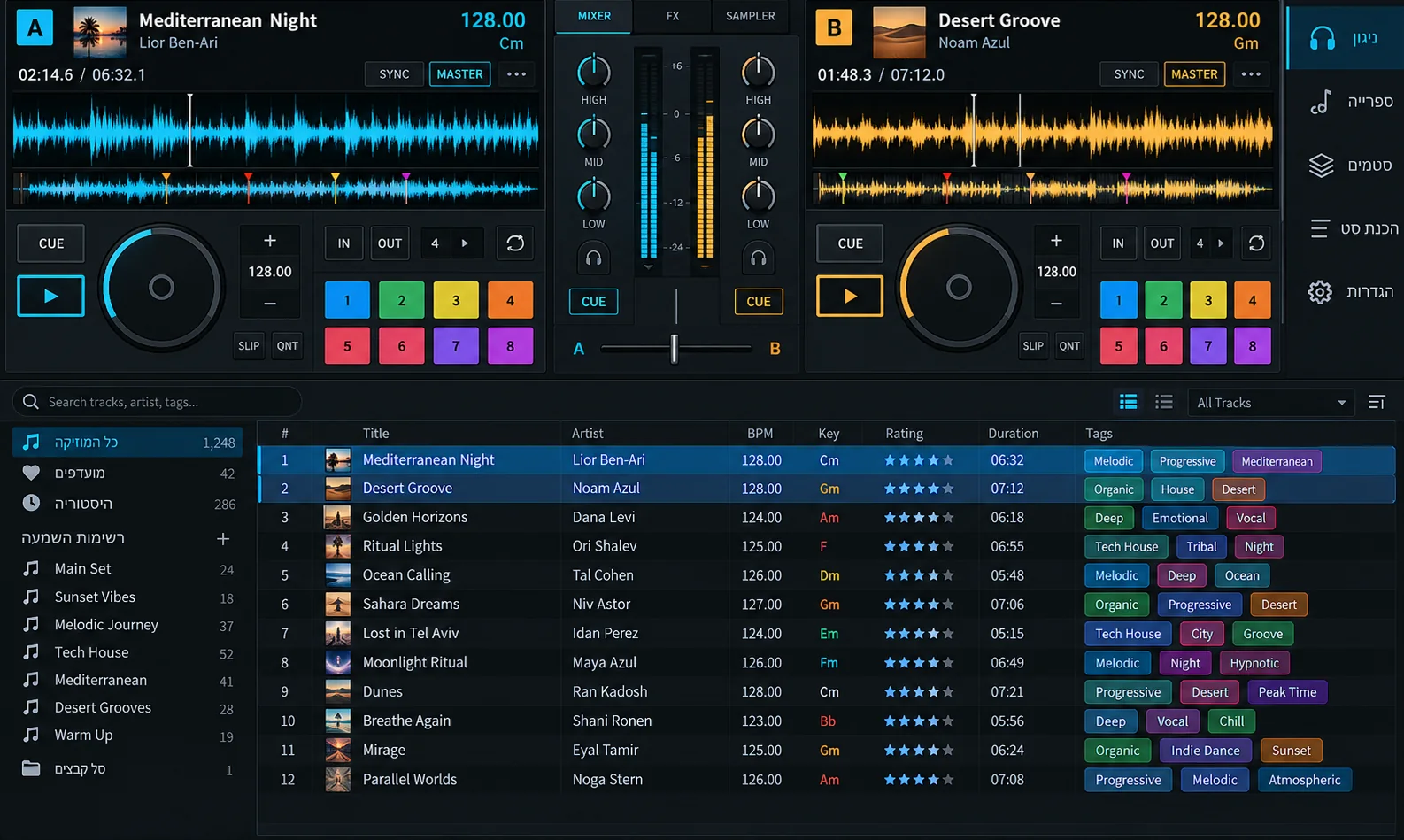
Task: Play the track on deck A
Action: click(x=50, y=296)
